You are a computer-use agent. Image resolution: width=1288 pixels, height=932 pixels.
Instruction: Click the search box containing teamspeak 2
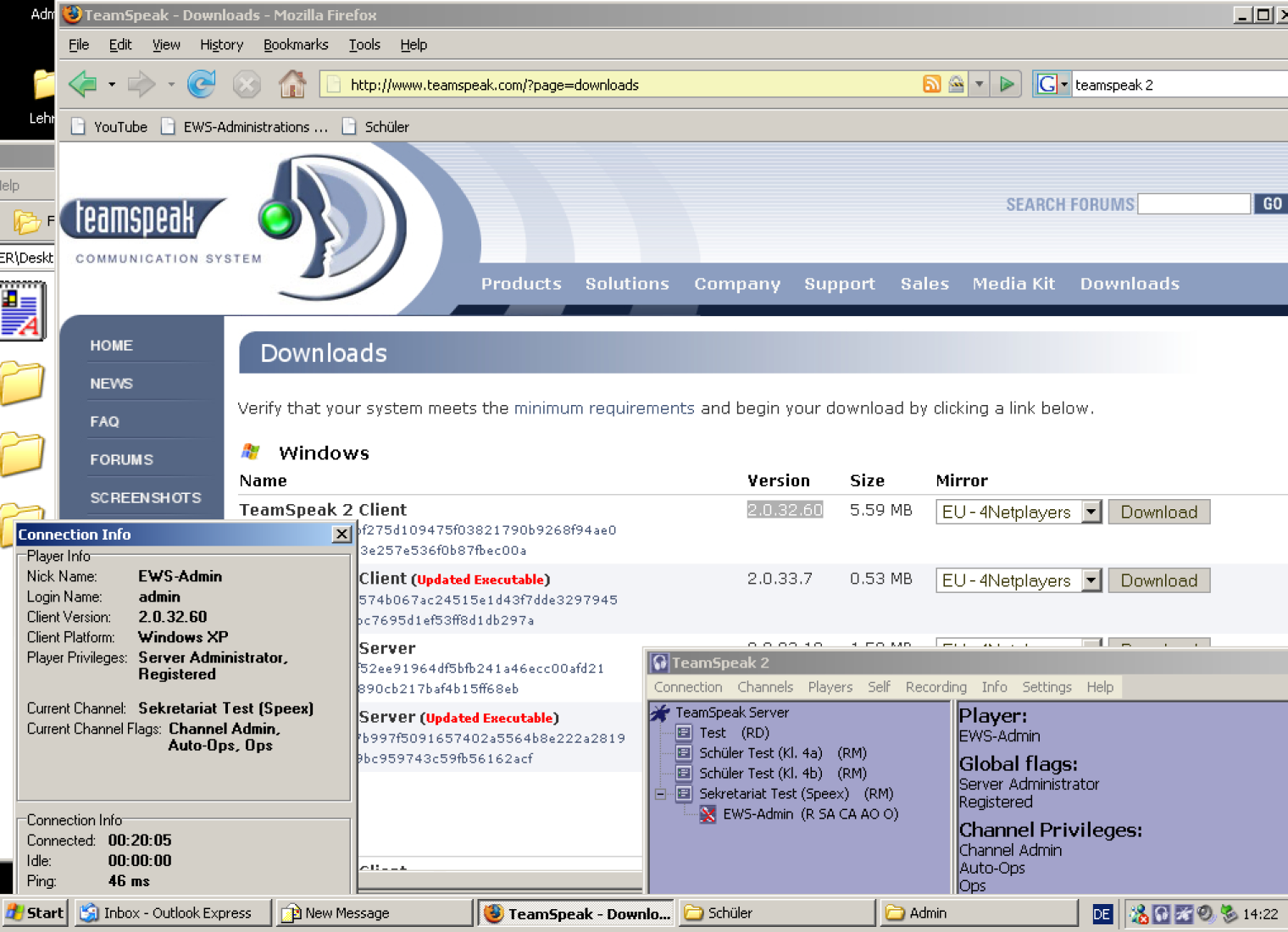pyautogui.click(x=1180, y=84)
